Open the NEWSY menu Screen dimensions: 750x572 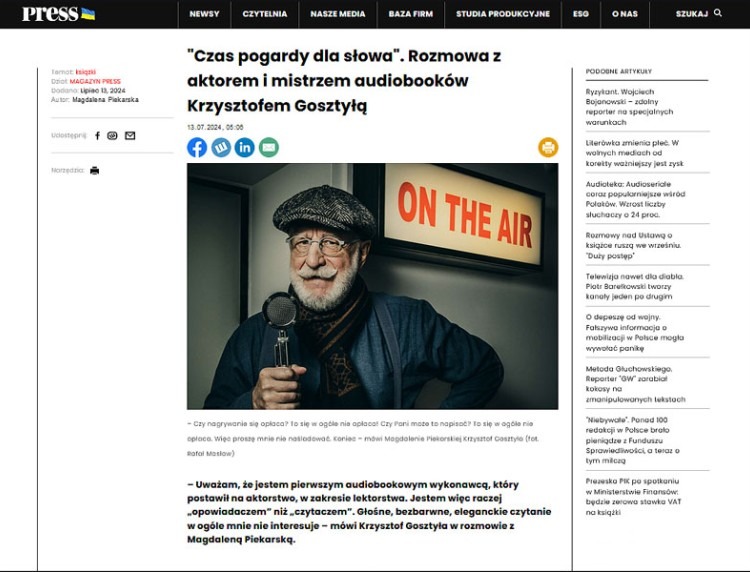pyautogui.click(x=204, y=14)
